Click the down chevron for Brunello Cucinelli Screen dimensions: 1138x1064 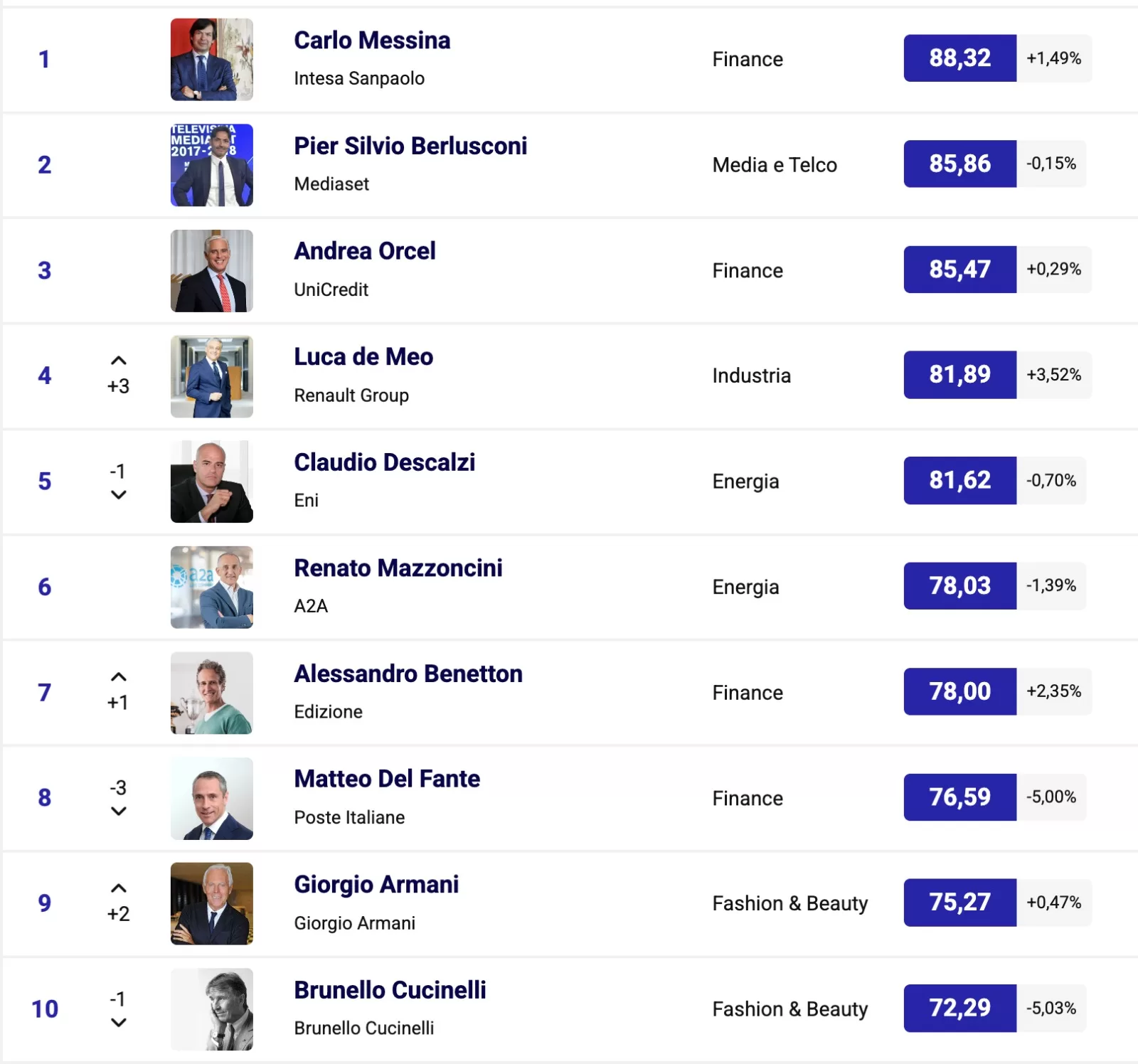(119, 1023)
